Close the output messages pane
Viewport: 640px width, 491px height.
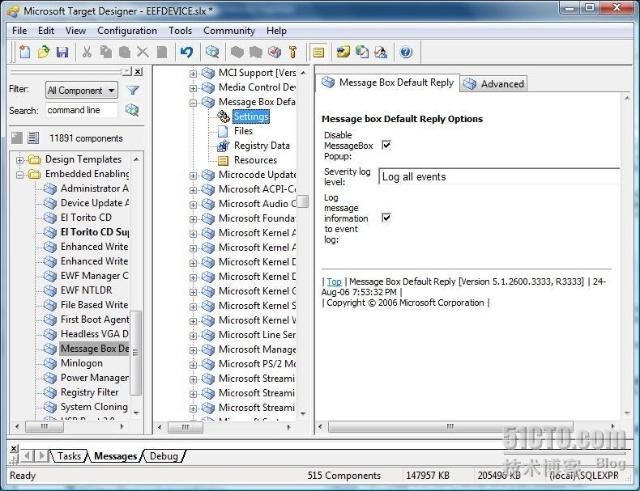(x=13, y=449)
